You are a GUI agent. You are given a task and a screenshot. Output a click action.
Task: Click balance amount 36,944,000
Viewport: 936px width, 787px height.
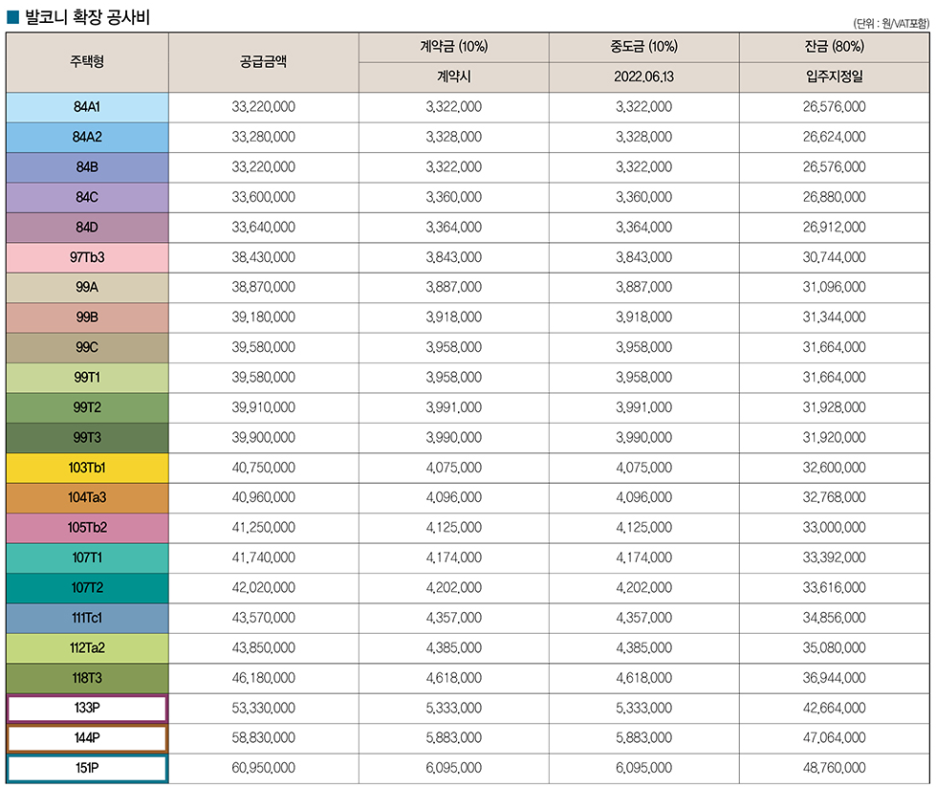(x=834, y=678)
